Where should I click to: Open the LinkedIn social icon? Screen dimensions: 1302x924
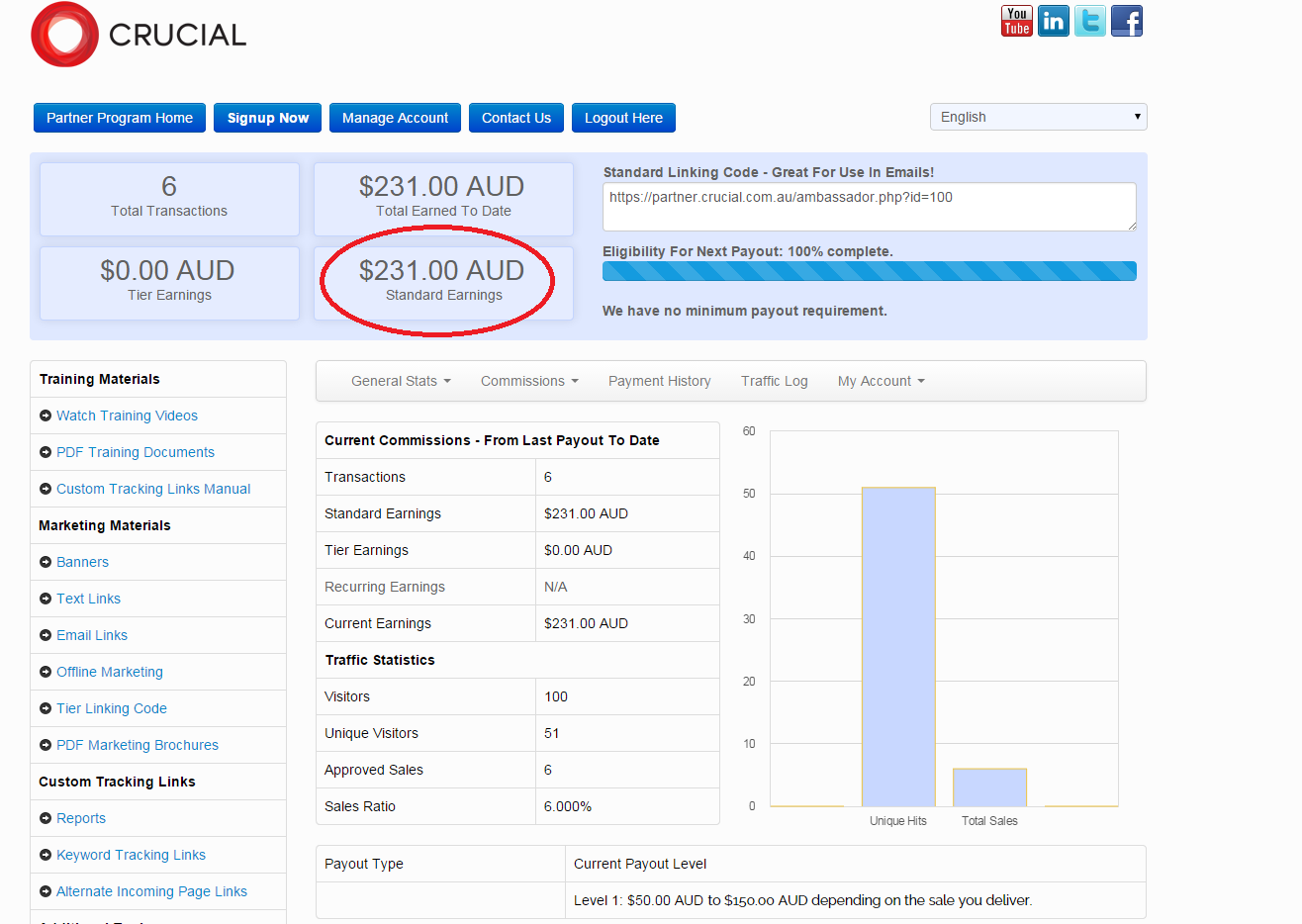tap(1054, 21)
